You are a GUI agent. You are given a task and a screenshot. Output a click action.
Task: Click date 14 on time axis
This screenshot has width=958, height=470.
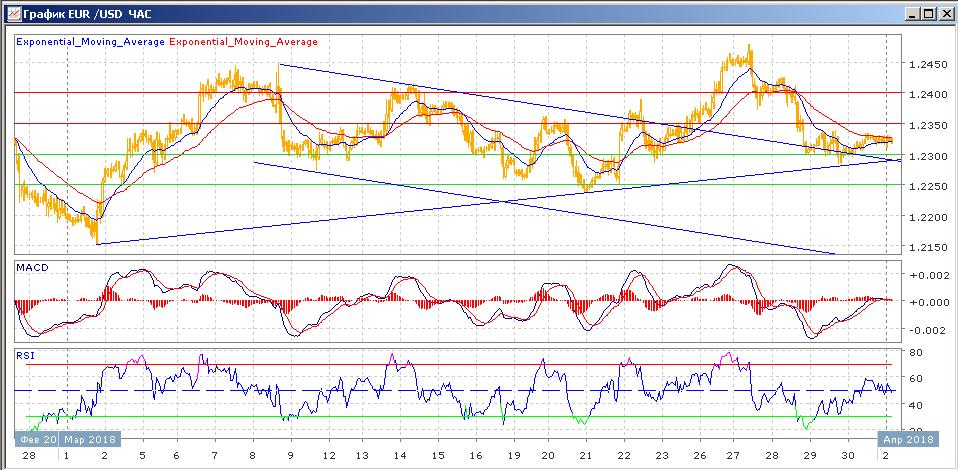pos(400,456)
